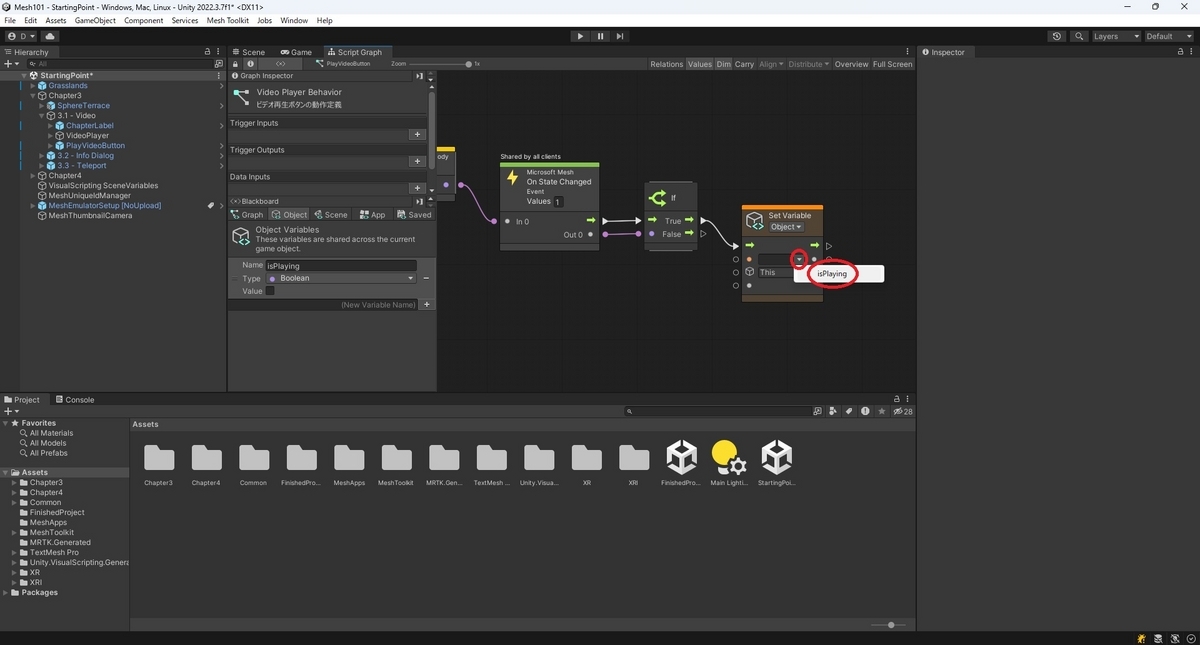Open the Mesh Toolkit menu
This screenshot has width=1200, height=645.
pos(228,20)
